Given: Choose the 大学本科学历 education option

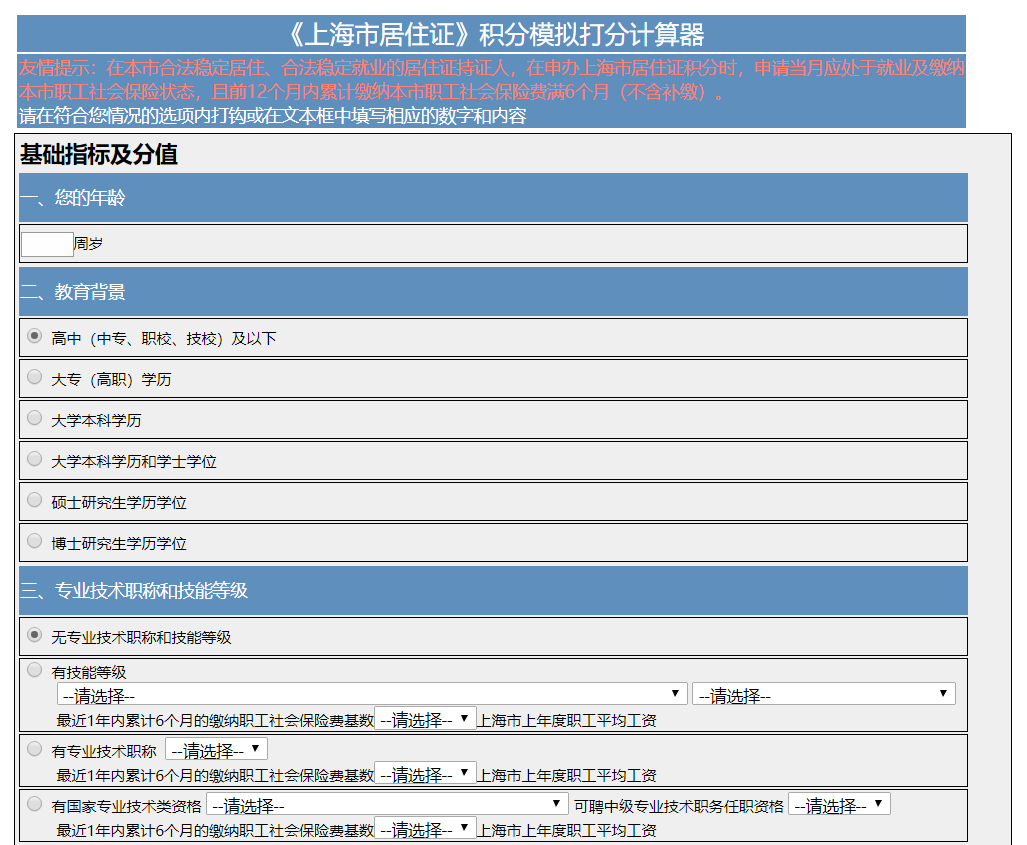Looking at the screenshot, I should click(x=35, y=418).
